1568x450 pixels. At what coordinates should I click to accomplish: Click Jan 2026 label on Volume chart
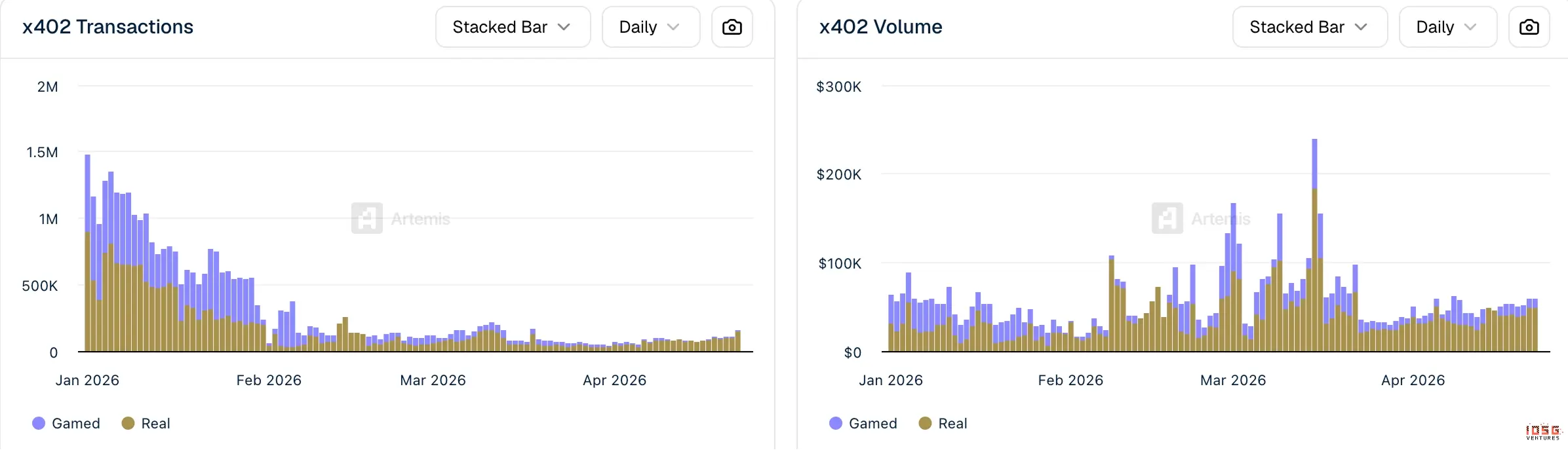(x=891, y=380)
